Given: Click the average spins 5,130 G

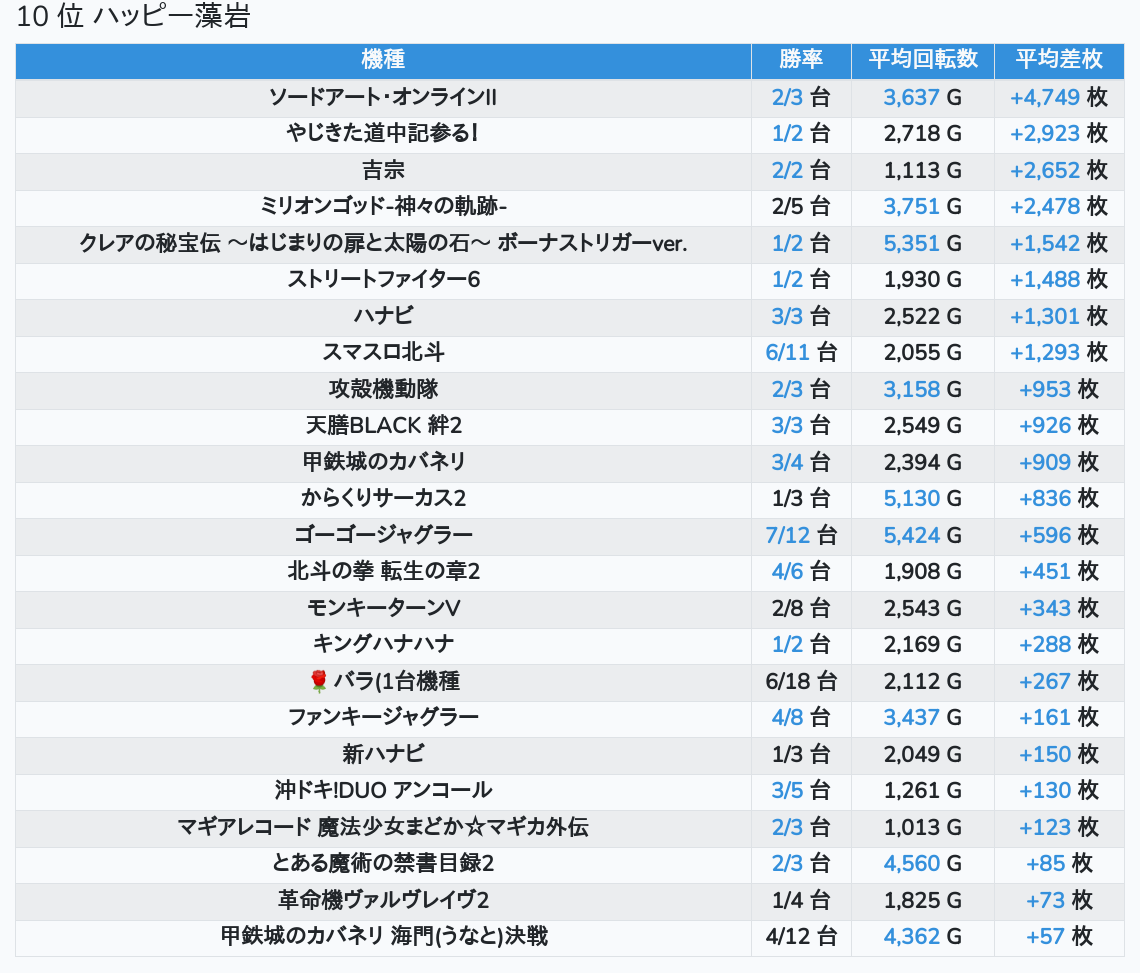Looking at the screenshot, I should click(x=923, y=498).
